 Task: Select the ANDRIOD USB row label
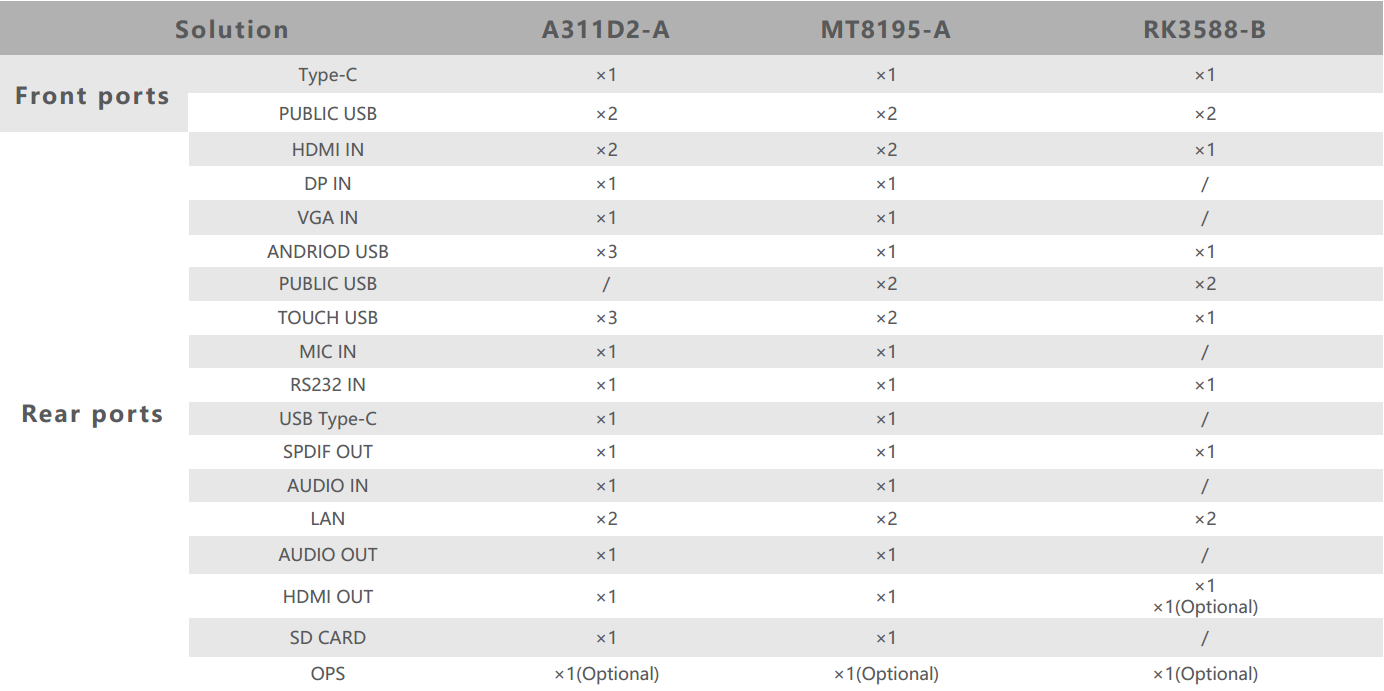click(328, 252)
